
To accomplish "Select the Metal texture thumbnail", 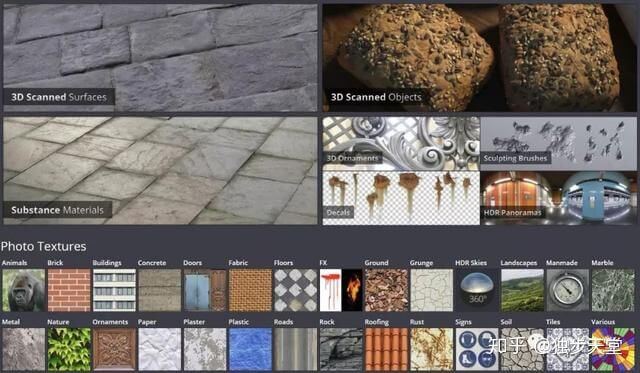I will [x=24, y=350].
